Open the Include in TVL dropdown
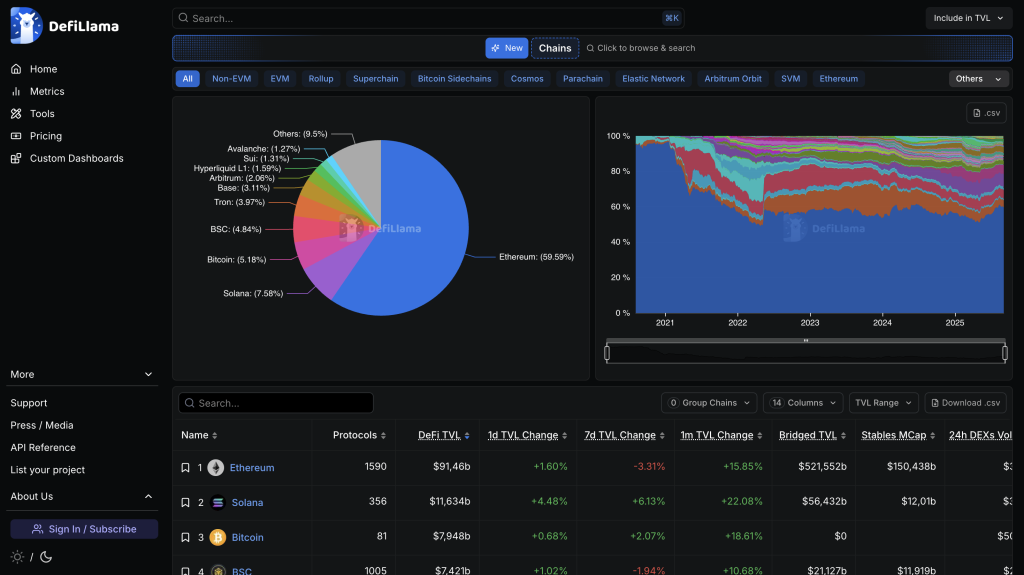Image resolution: width=1024 pixels, height=575 pixels. pyautogui.click(x=968, y=18)
